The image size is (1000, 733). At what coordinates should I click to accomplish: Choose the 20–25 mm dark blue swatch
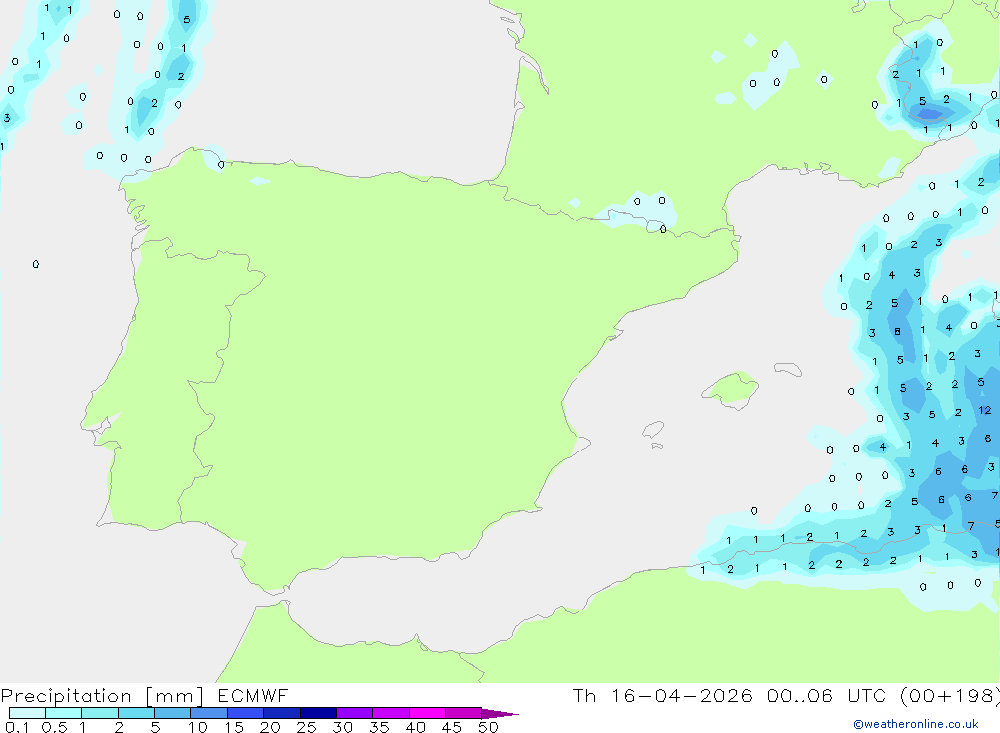[281, 713]
